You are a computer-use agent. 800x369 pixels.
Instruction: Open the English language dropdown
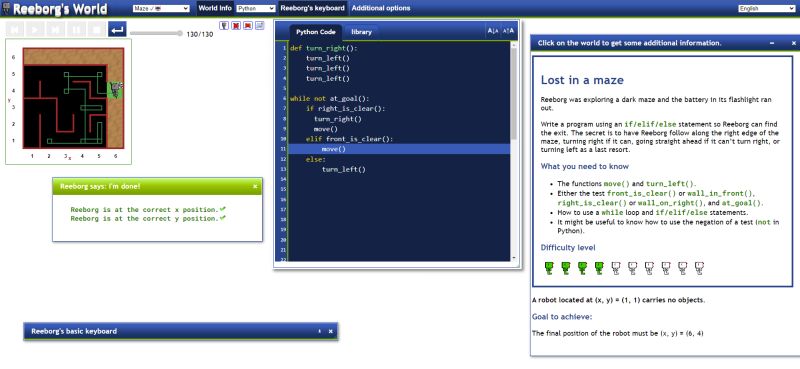tap(766, 9)
